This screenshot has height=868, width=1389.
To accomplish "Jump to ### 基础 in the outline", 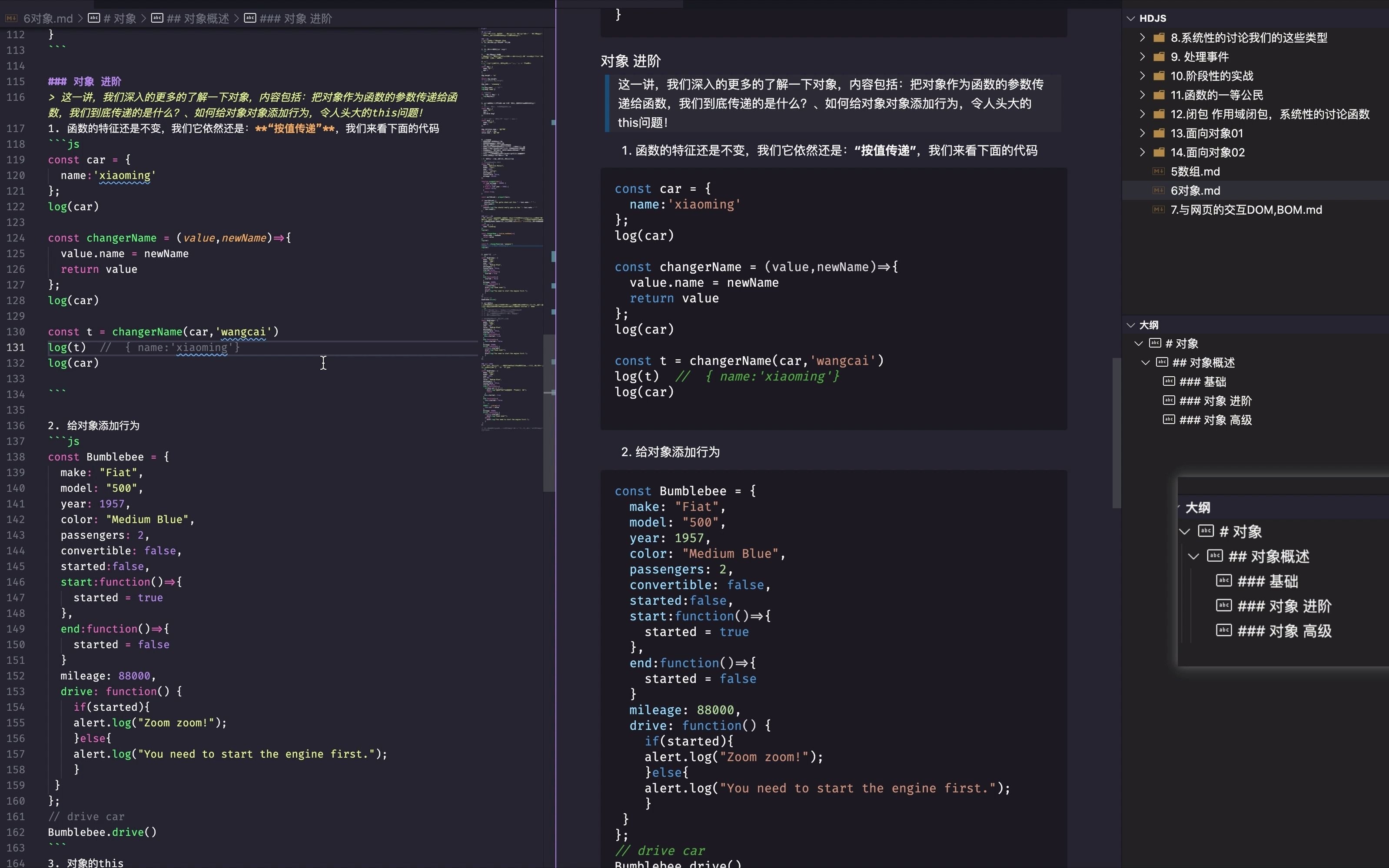I will click(1203, 382).
